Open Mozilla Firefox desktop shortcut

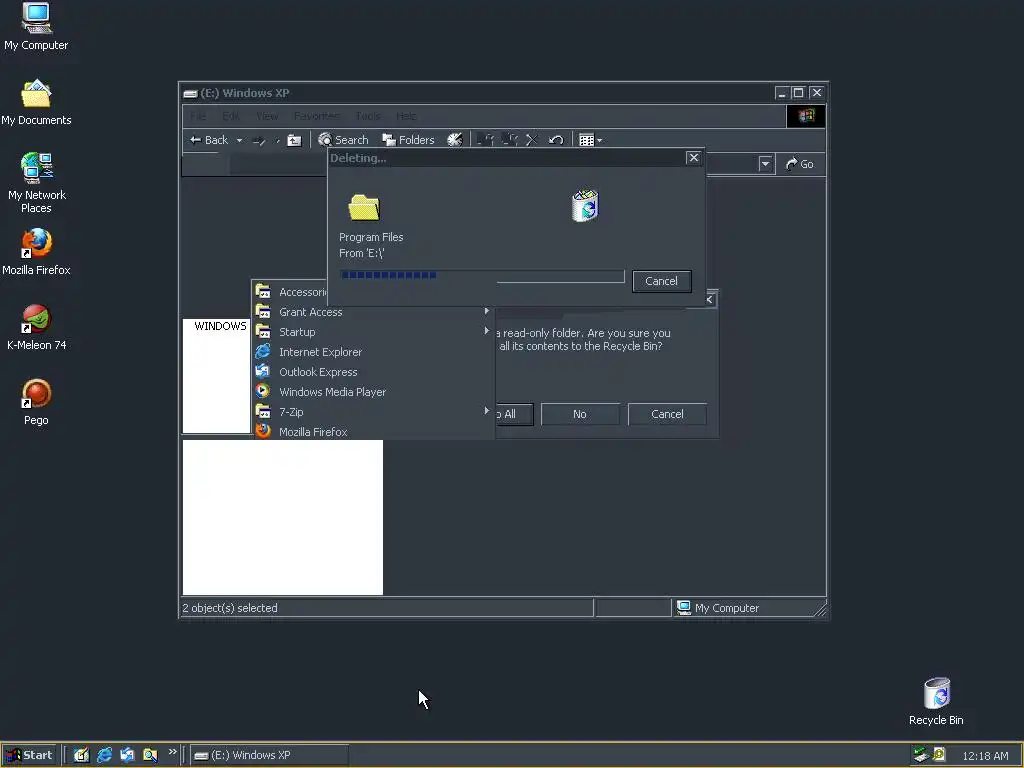(x=36, y=252)
